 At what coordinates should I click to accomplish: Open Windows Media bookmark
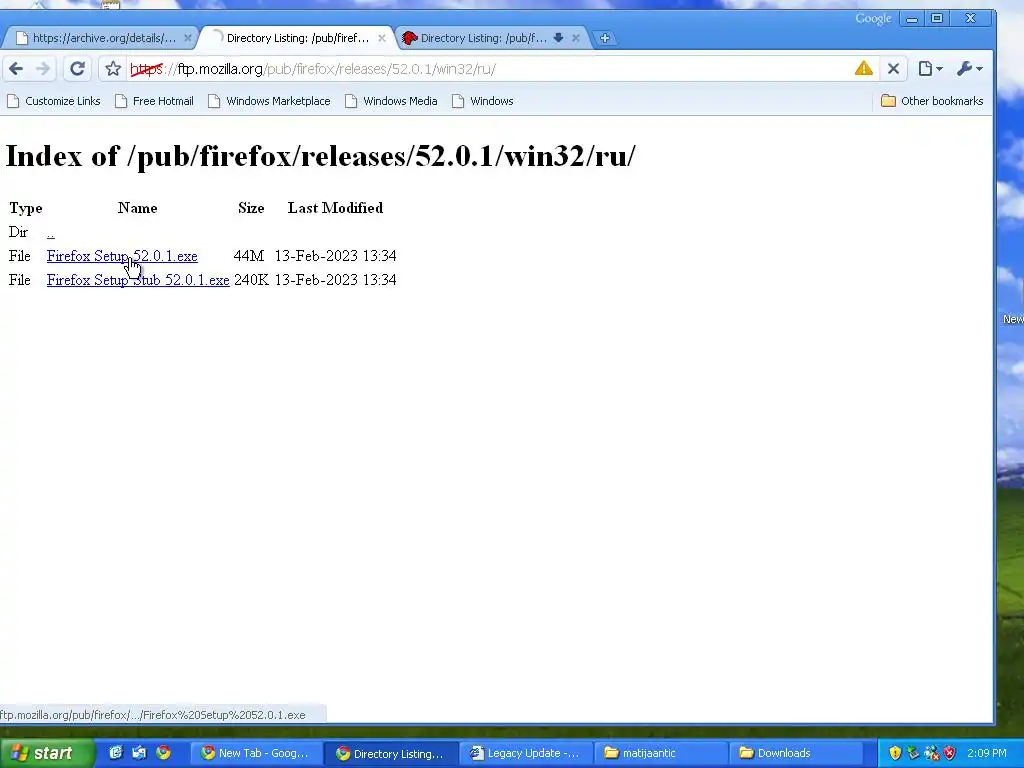(x=391, y=101)
